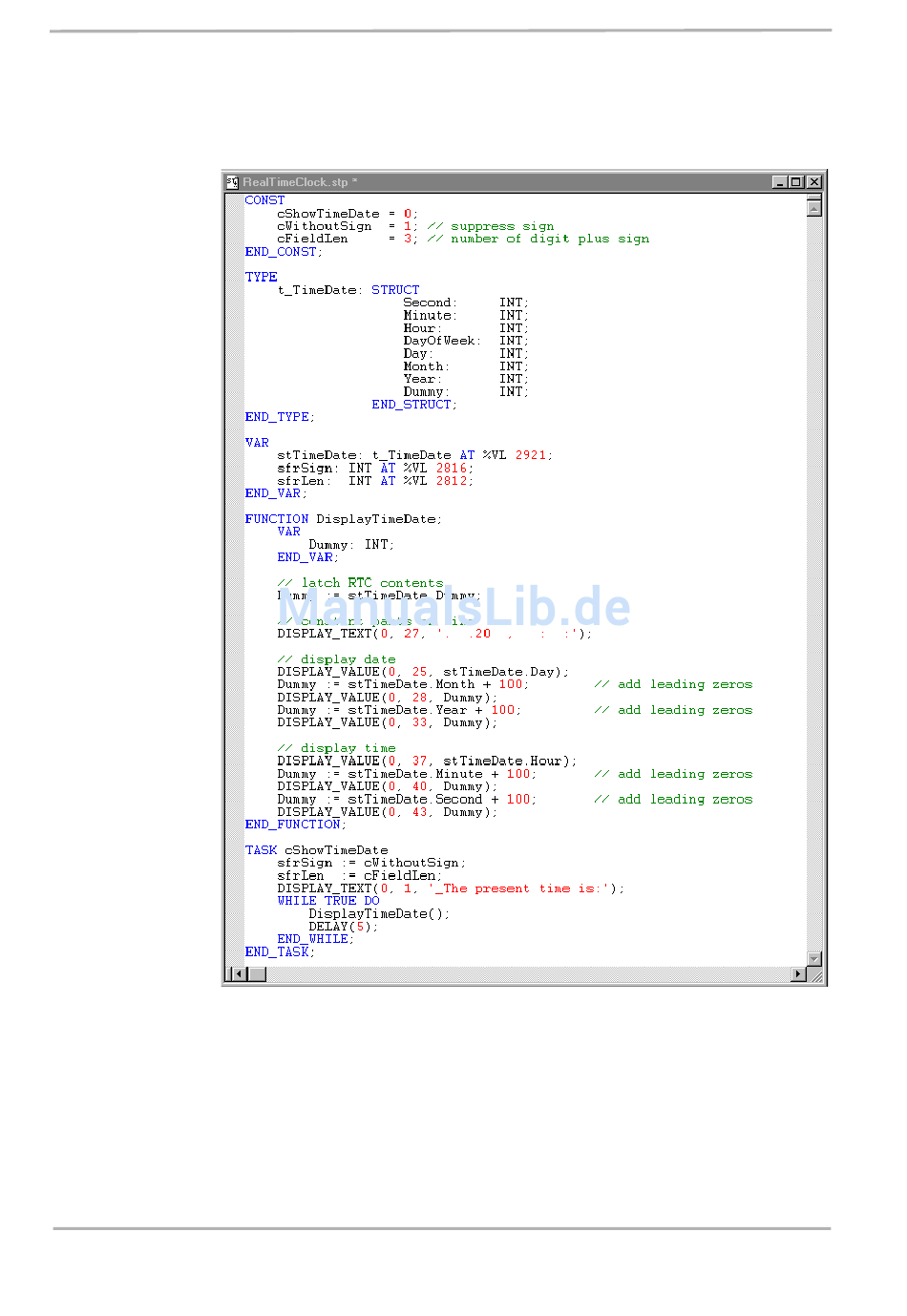Click the vertical scrollbar down arrow
Viewport: 907px width, 1316px height.
[814, 958]
